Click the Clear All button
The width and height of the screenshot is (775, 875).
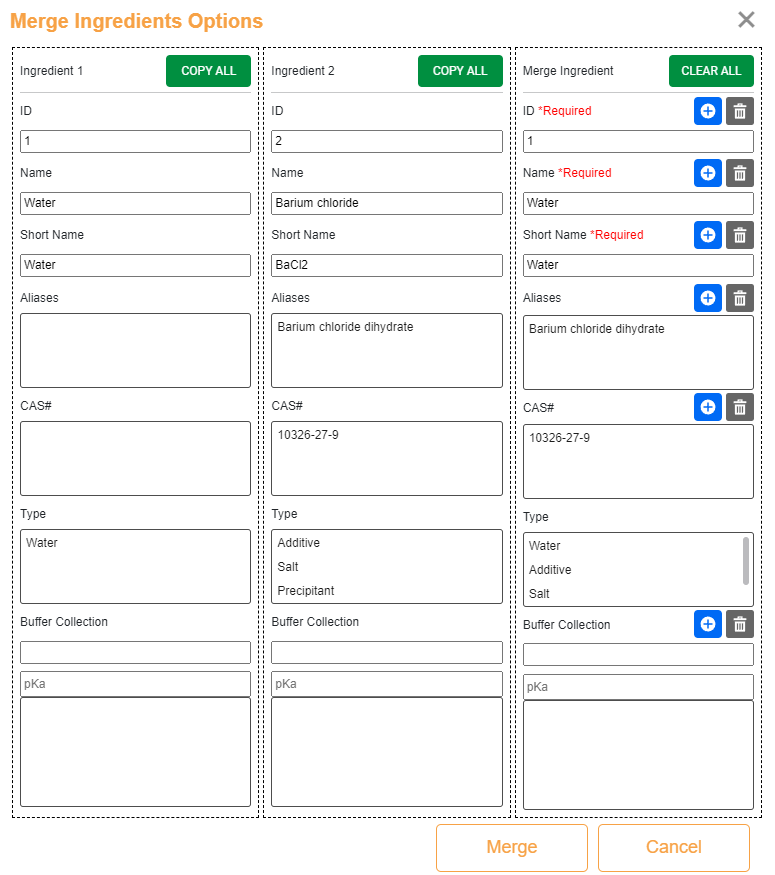(x=710, y=71)
